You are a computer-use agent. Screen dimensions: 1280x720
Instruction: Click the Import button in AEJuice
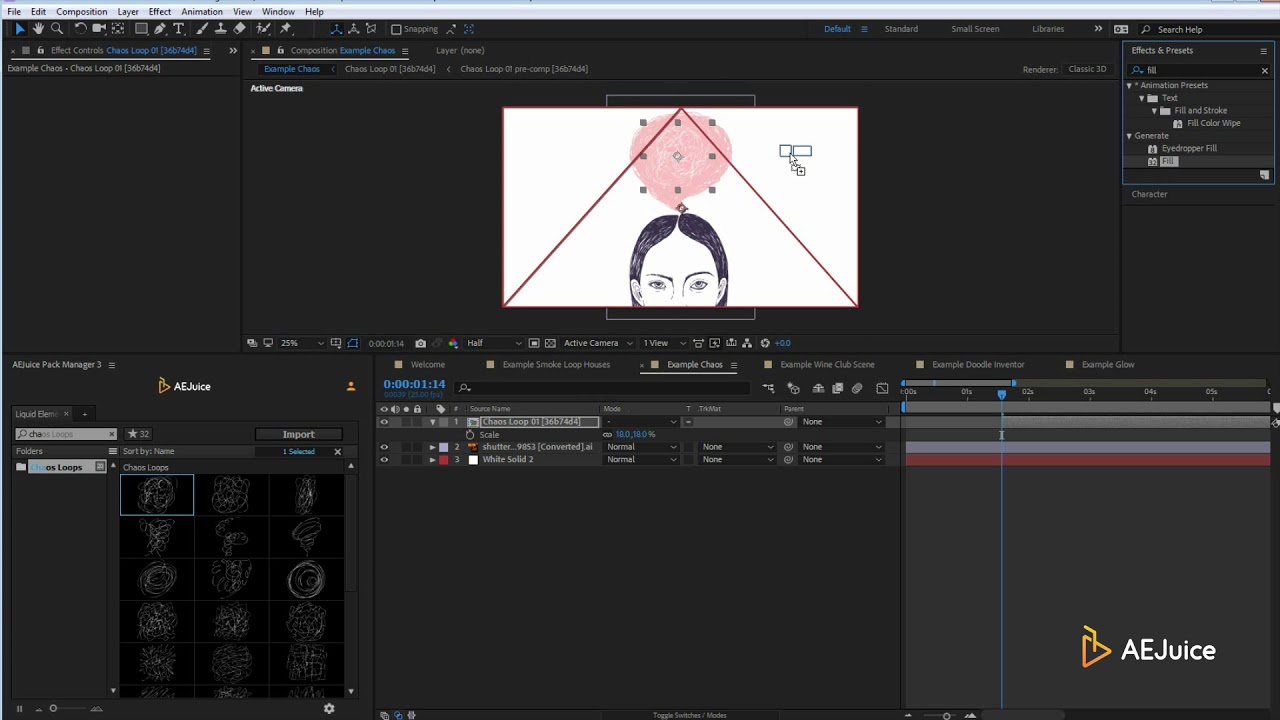point(298,434)
